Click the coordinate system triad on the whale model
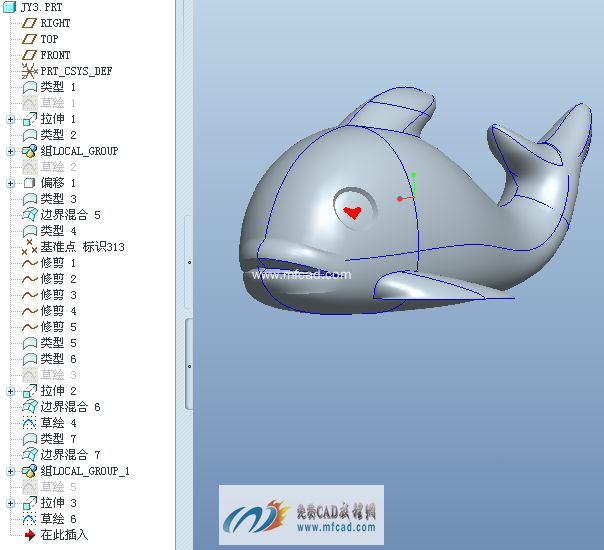The image size is (604, 550). tap(406, 188)
